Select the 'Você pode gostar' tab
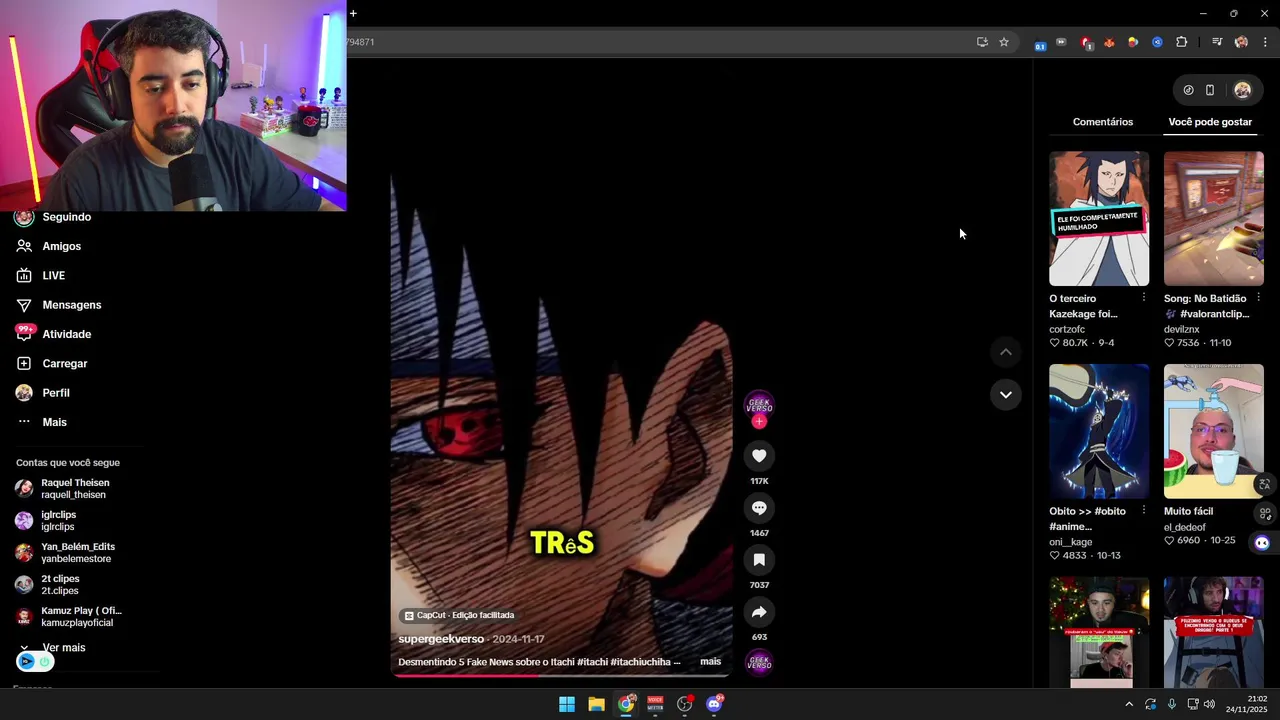This screenshot has width=1280, height=720. [1210, 122]
